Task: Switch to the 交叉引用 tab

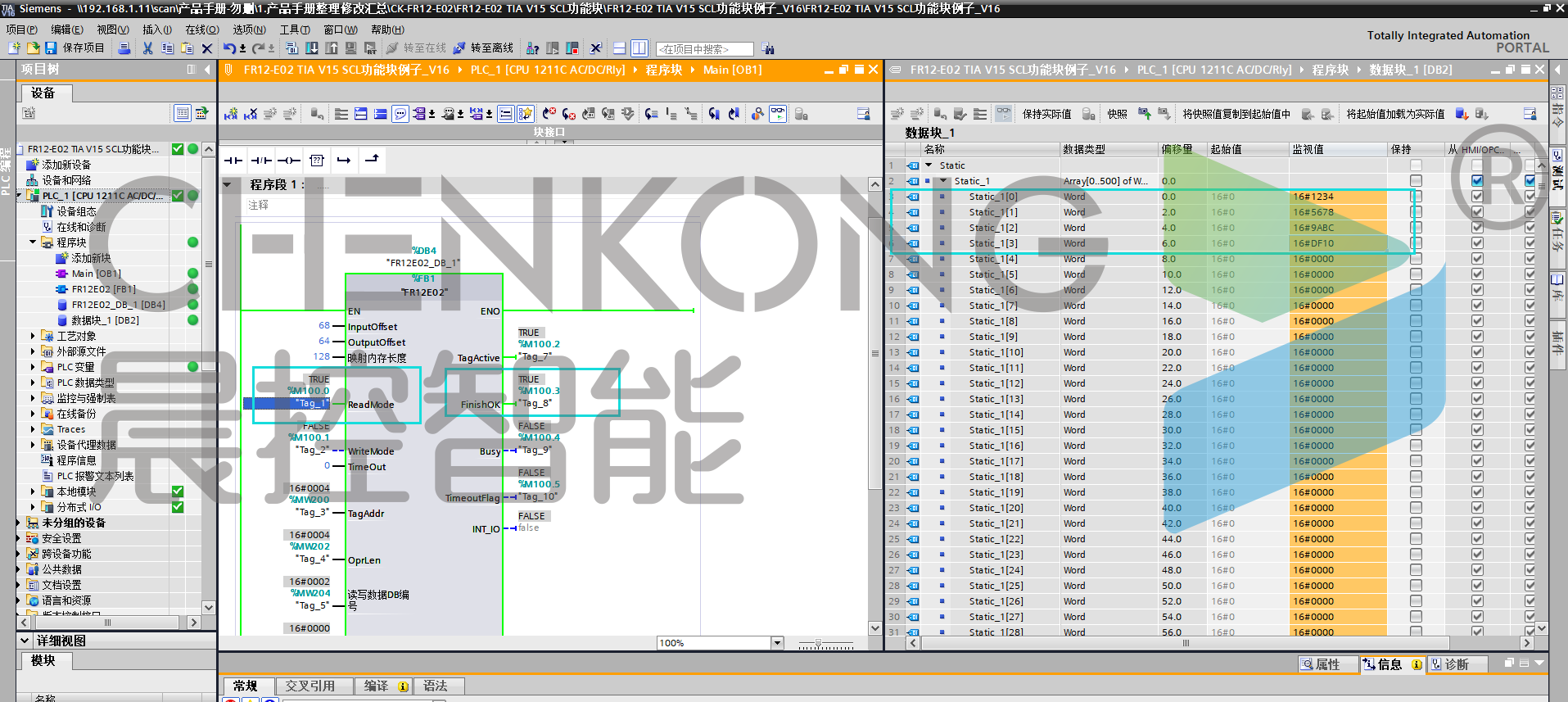Action: coord(310,686)
